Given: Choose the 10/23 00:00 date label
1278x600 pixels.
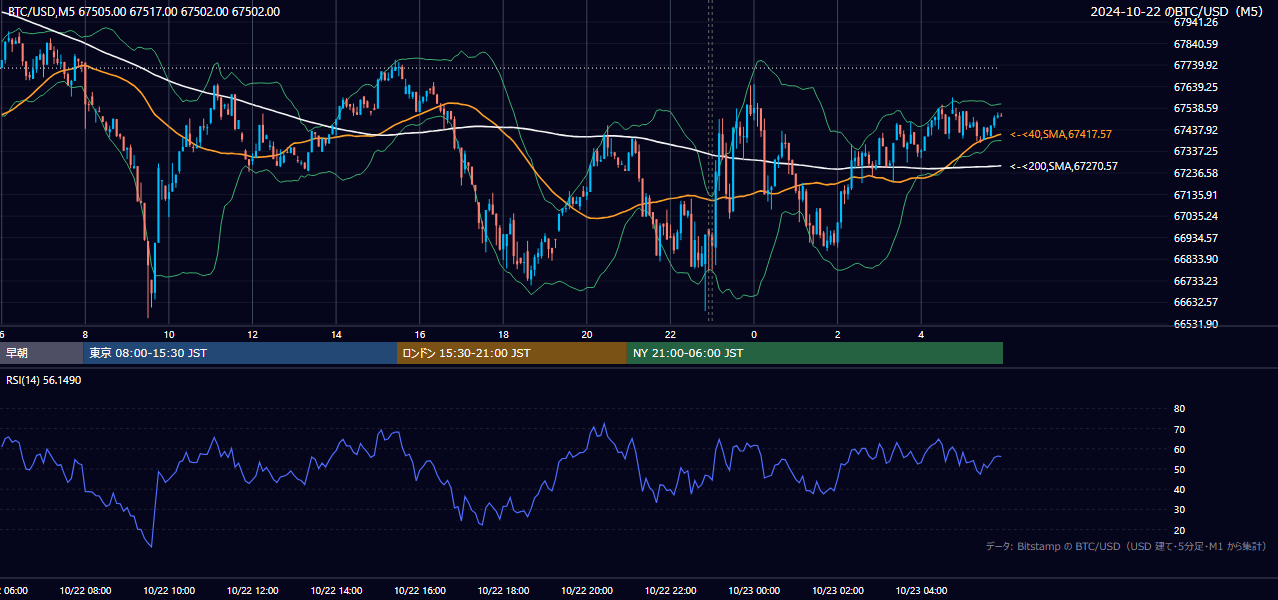Looking at the screenshot, I should (x=754, y=591).
